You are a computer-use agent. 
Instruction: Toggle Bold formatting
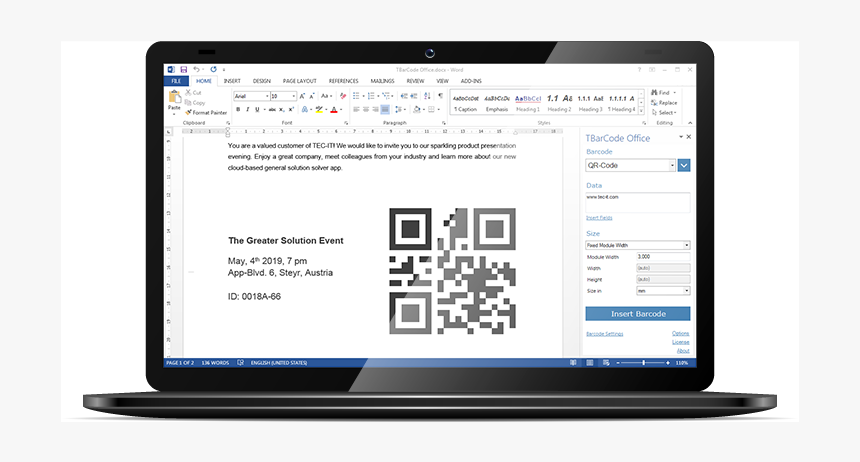(x=237, y=110)
